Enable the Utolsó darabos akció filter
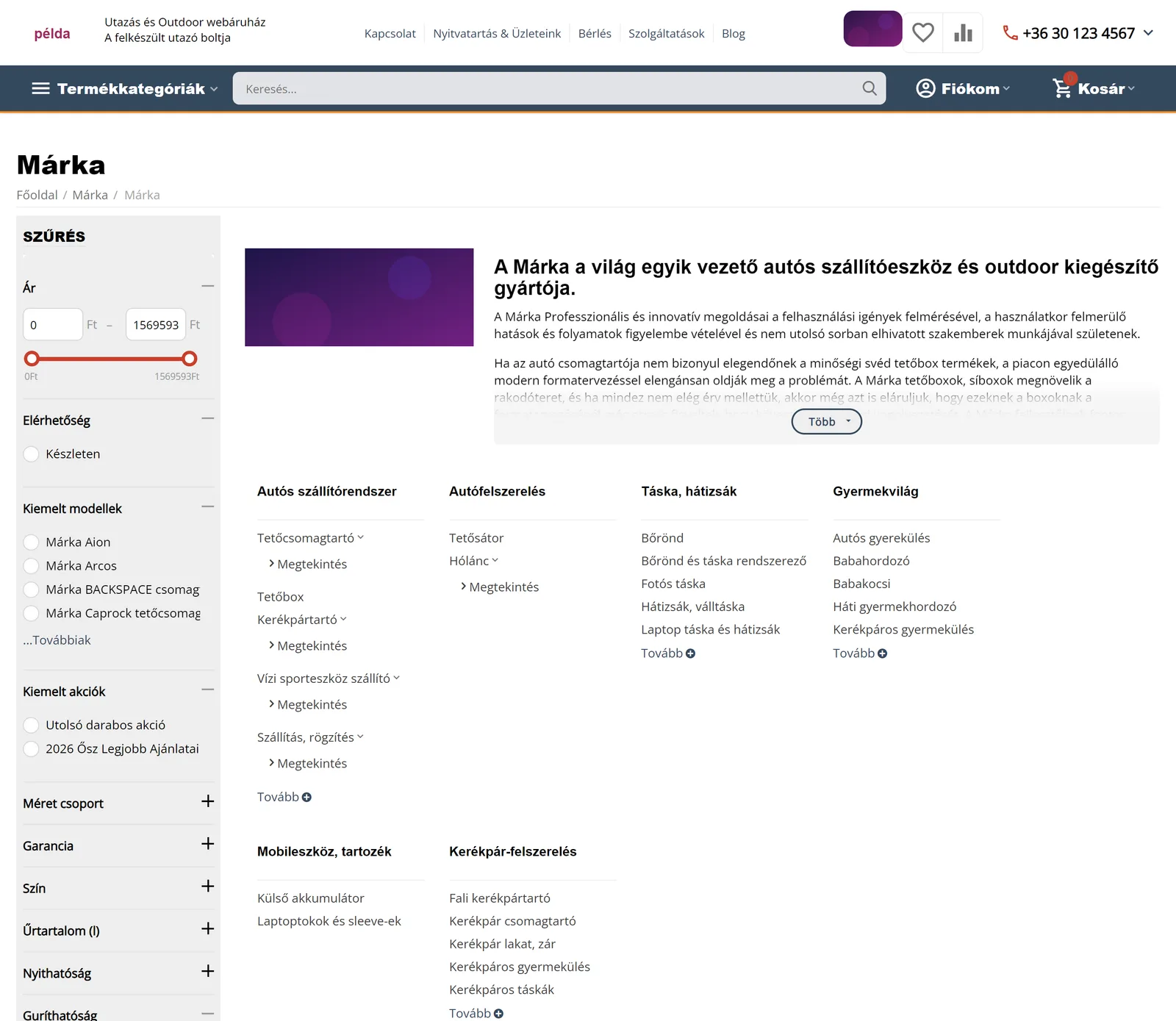This screenshot has height=1021, width=1176. tap(32, 725)
